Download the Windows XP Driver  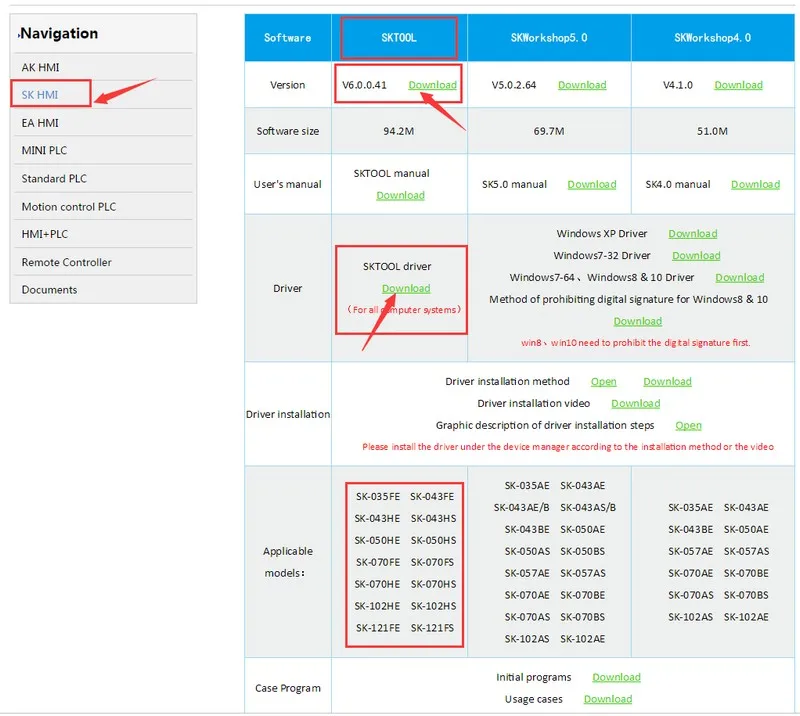coord(693,233)
